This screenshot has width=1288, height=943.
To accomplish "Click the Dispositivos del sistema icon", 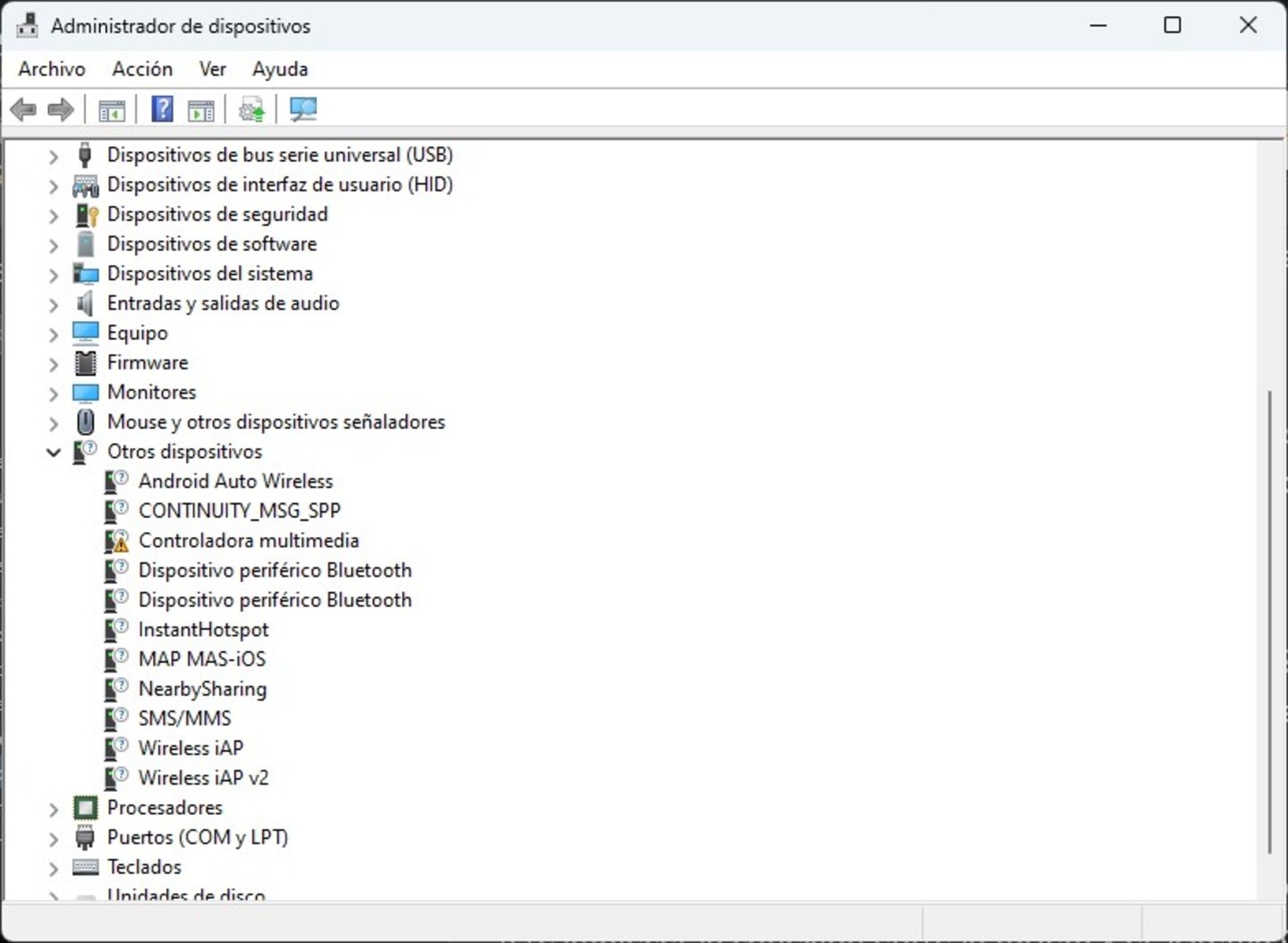I will [x=85, y=274].
